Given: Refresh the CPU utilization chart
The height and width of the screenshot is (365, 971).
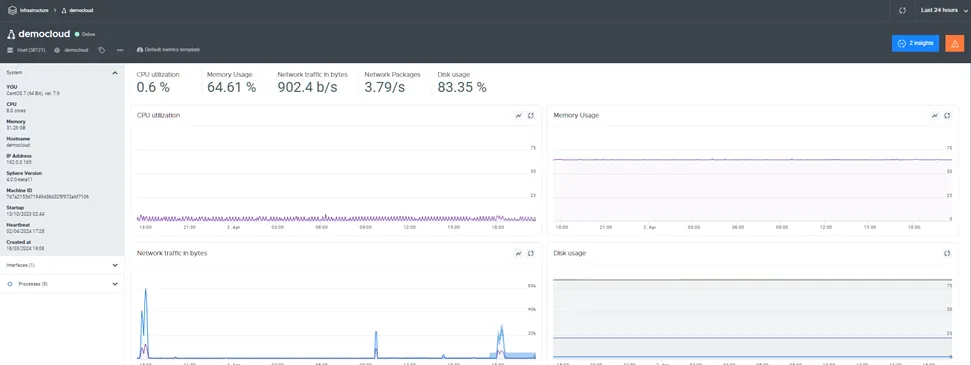Looking at the screenshot, I should click(531, 115).
